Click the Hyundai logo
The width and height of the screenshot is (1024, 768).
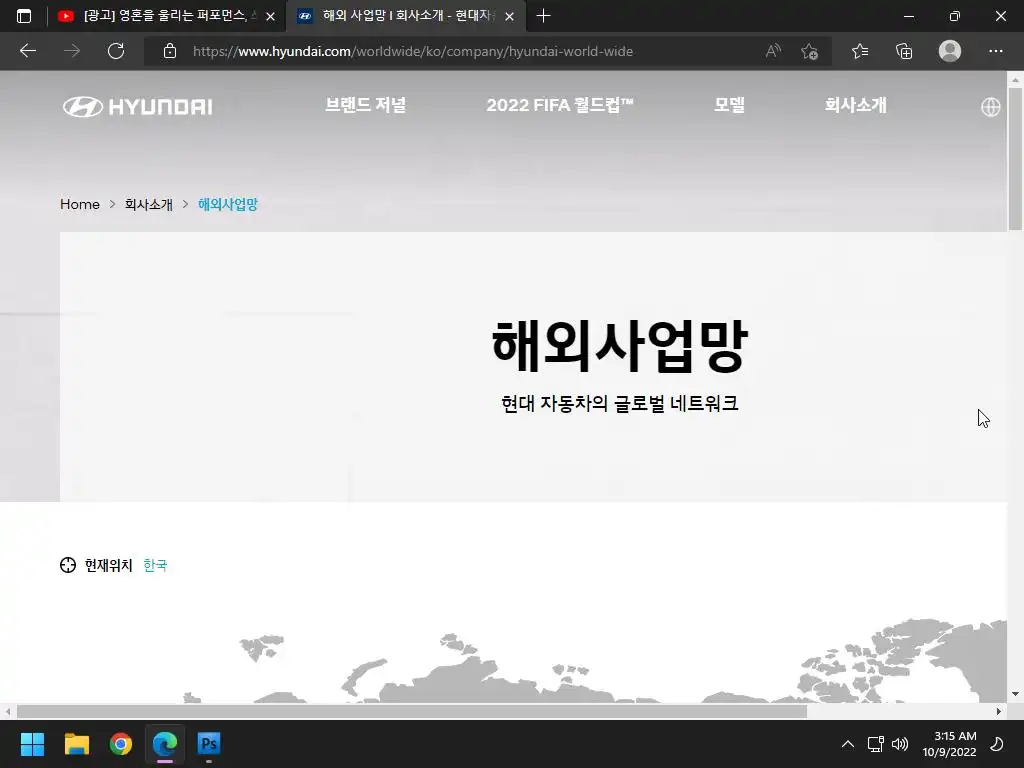point(138,106)
